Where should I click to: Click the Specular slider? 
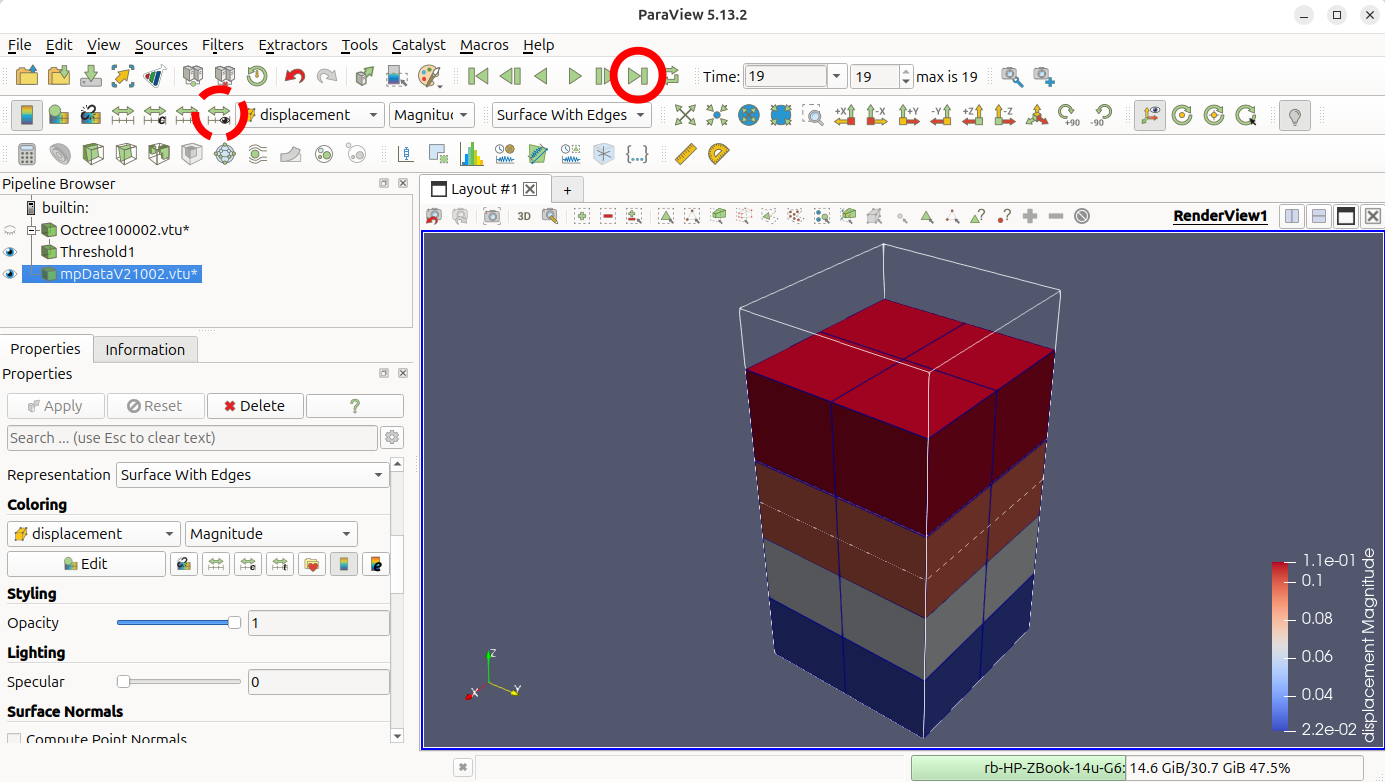pos(178,682)
